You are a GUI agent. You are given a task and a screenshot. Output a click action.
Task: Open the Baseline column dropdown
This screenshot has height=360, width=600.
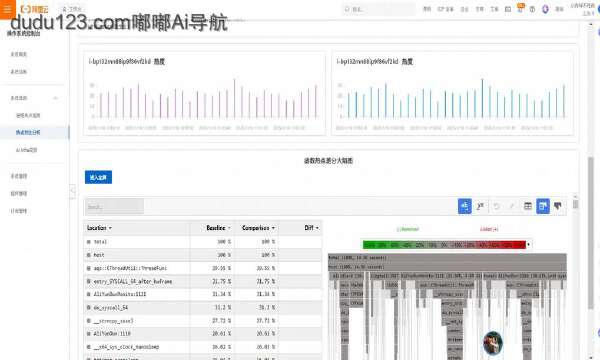point(229,228)
